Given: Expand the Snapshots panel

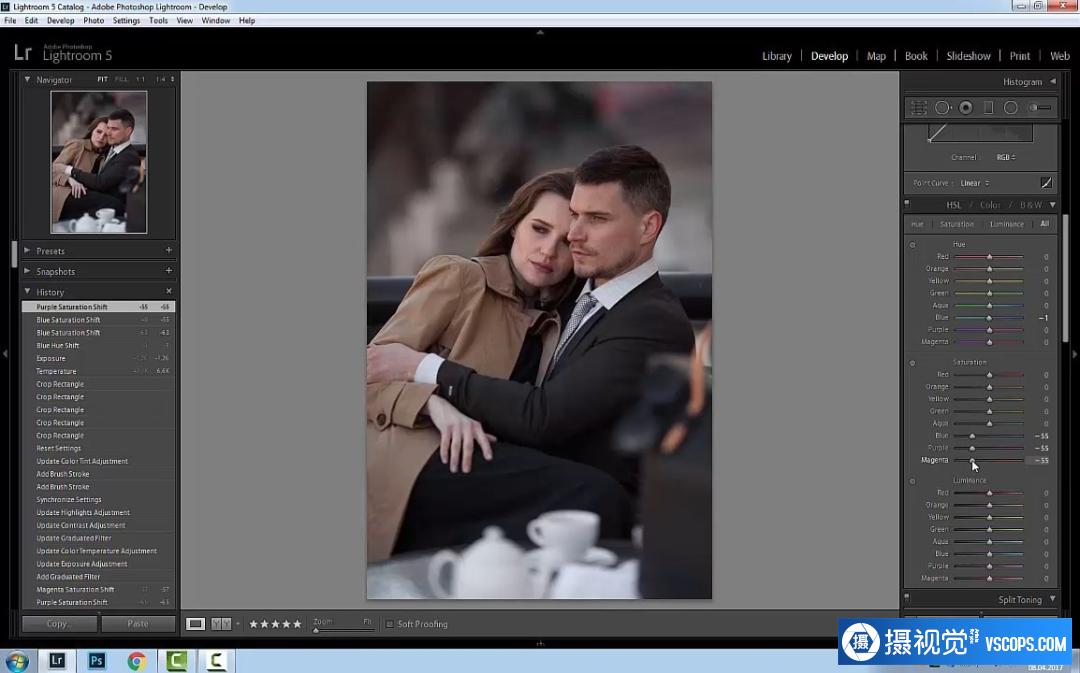Looking at the screenshot, I should point(28,271).
